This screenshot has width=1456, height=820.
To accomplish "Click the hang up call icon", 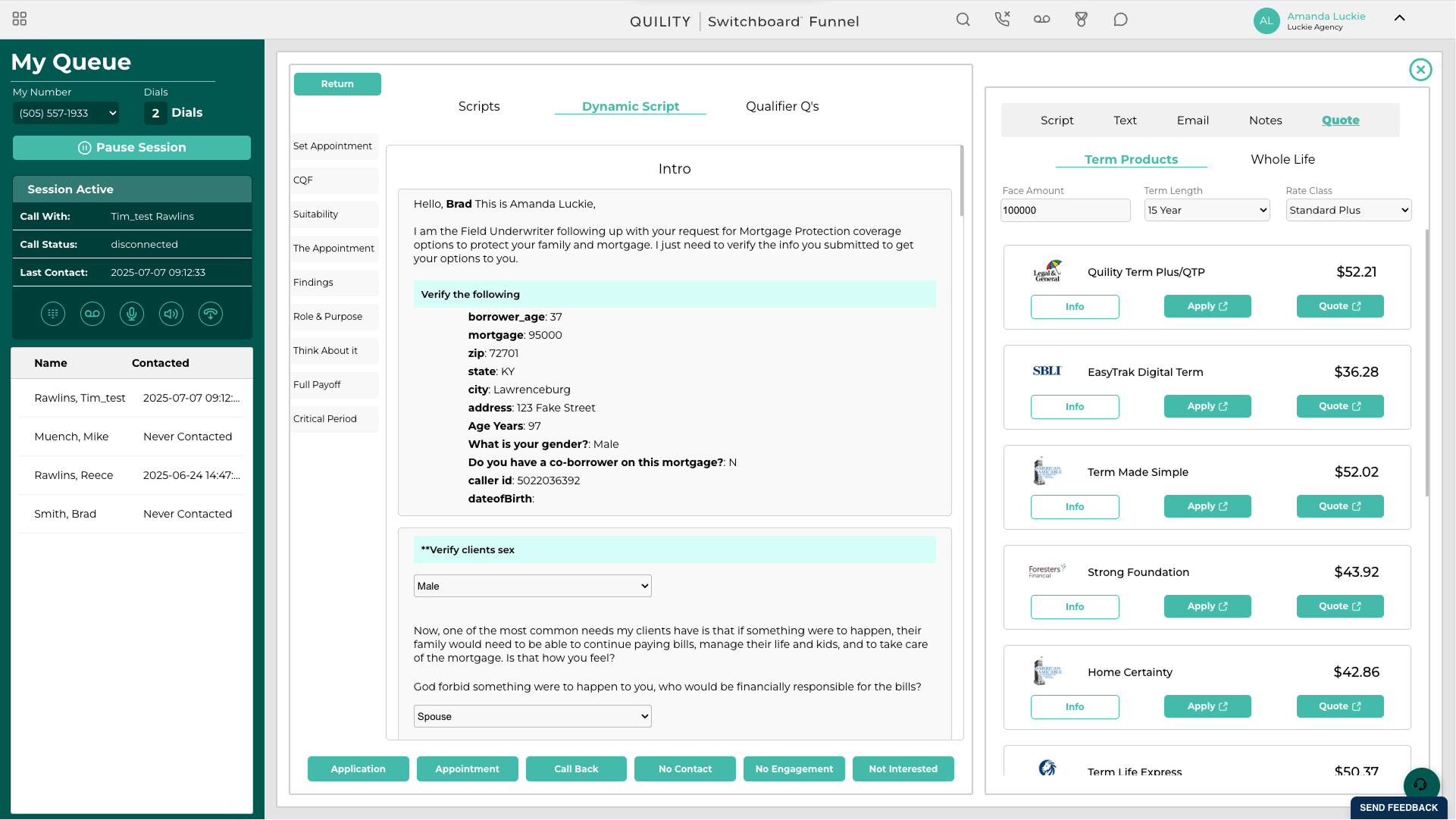I will pos(211,314).
